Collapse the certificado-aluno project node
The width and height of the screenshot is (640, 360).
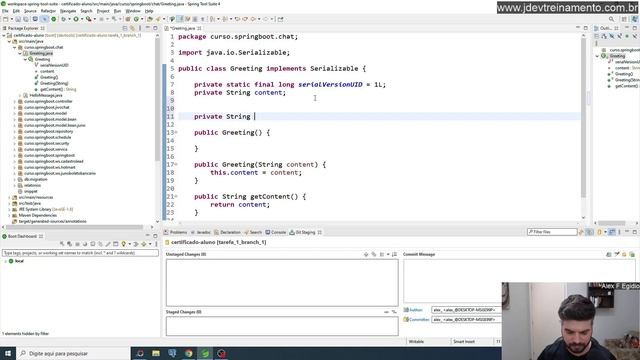click(4, 36)
